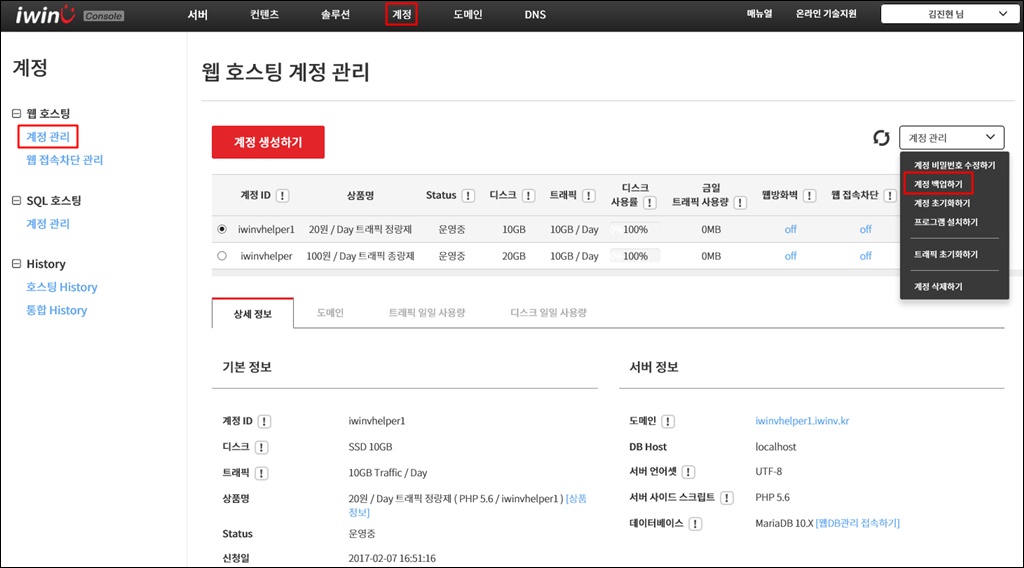Click the 계정 생성하기 button
The width and height of the screenshot is (1024, 568).
[268, 142]
